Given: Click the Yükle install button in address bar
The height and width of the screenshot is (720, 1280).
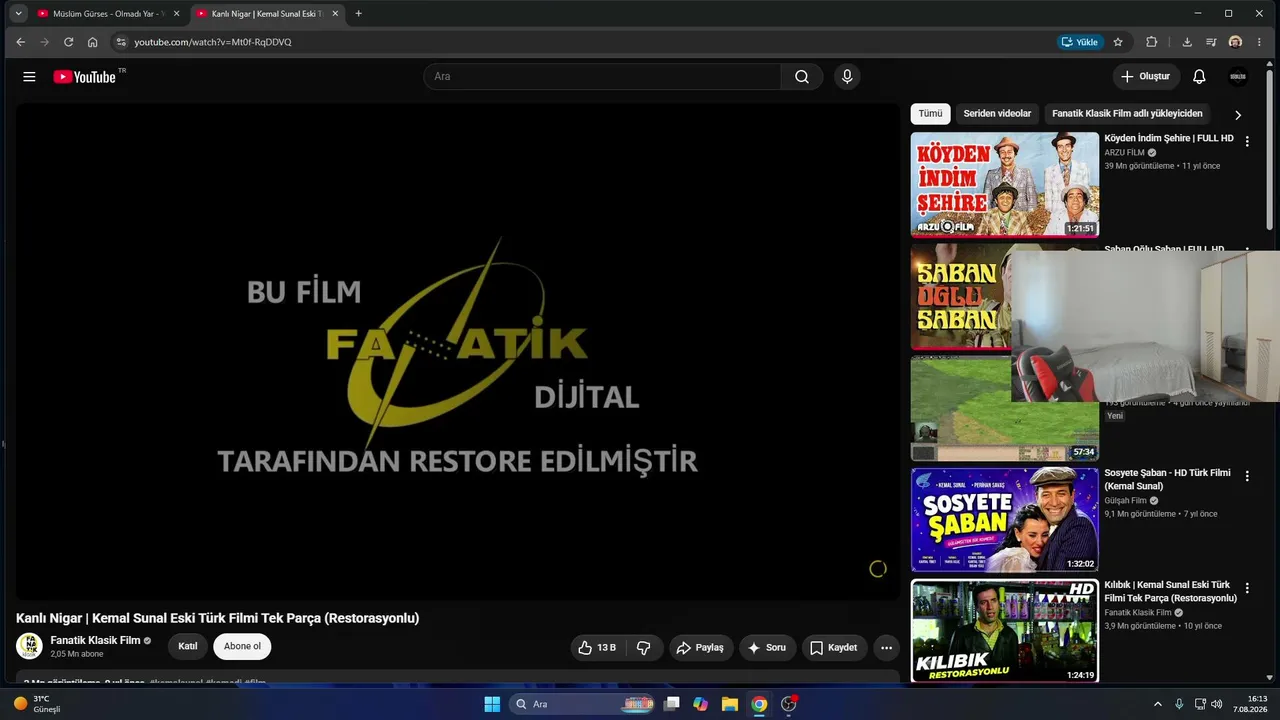Looking at the screenshot, I should pos(1080,42).
